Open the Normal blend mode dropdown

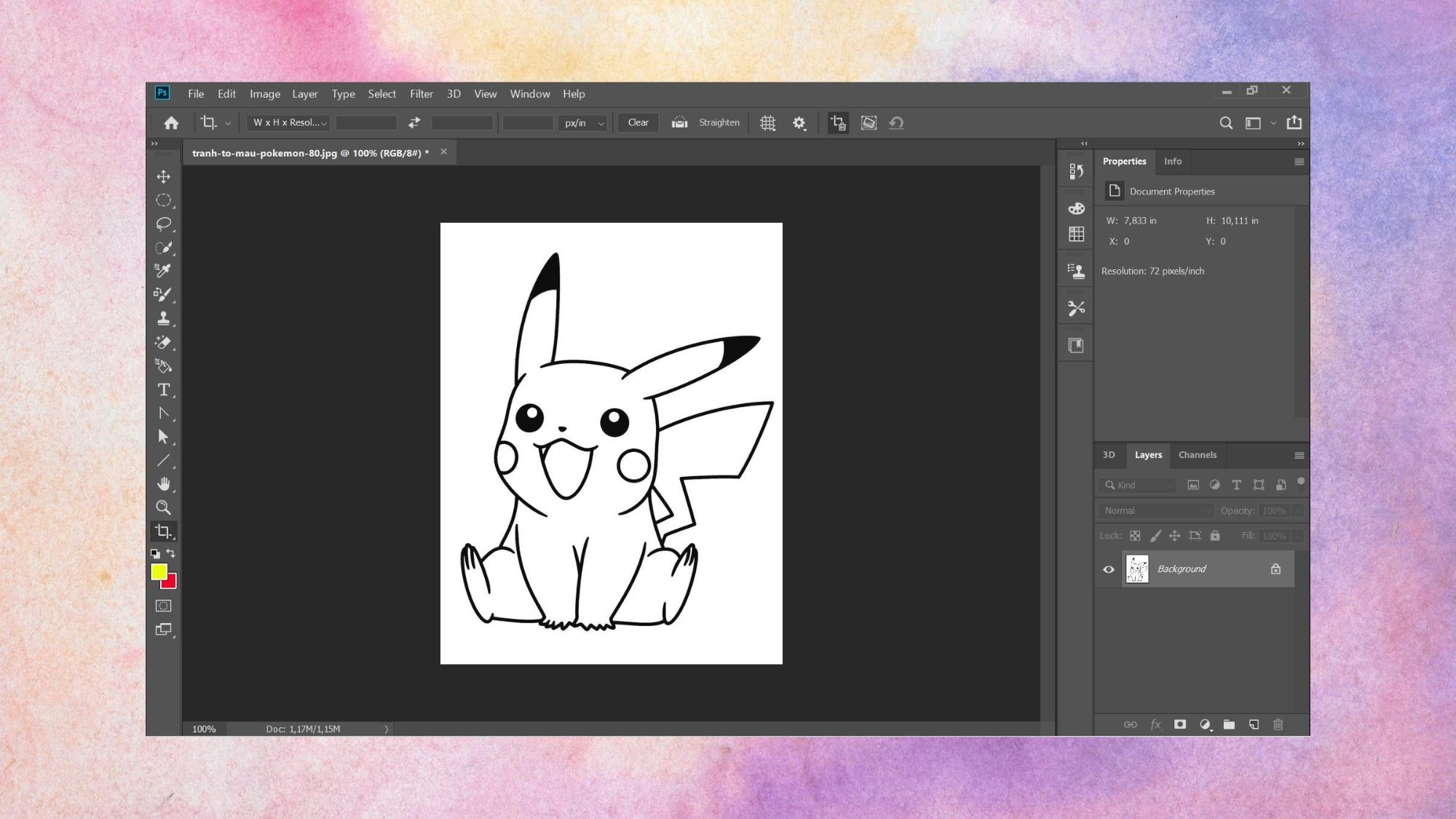coord(1157,511)
